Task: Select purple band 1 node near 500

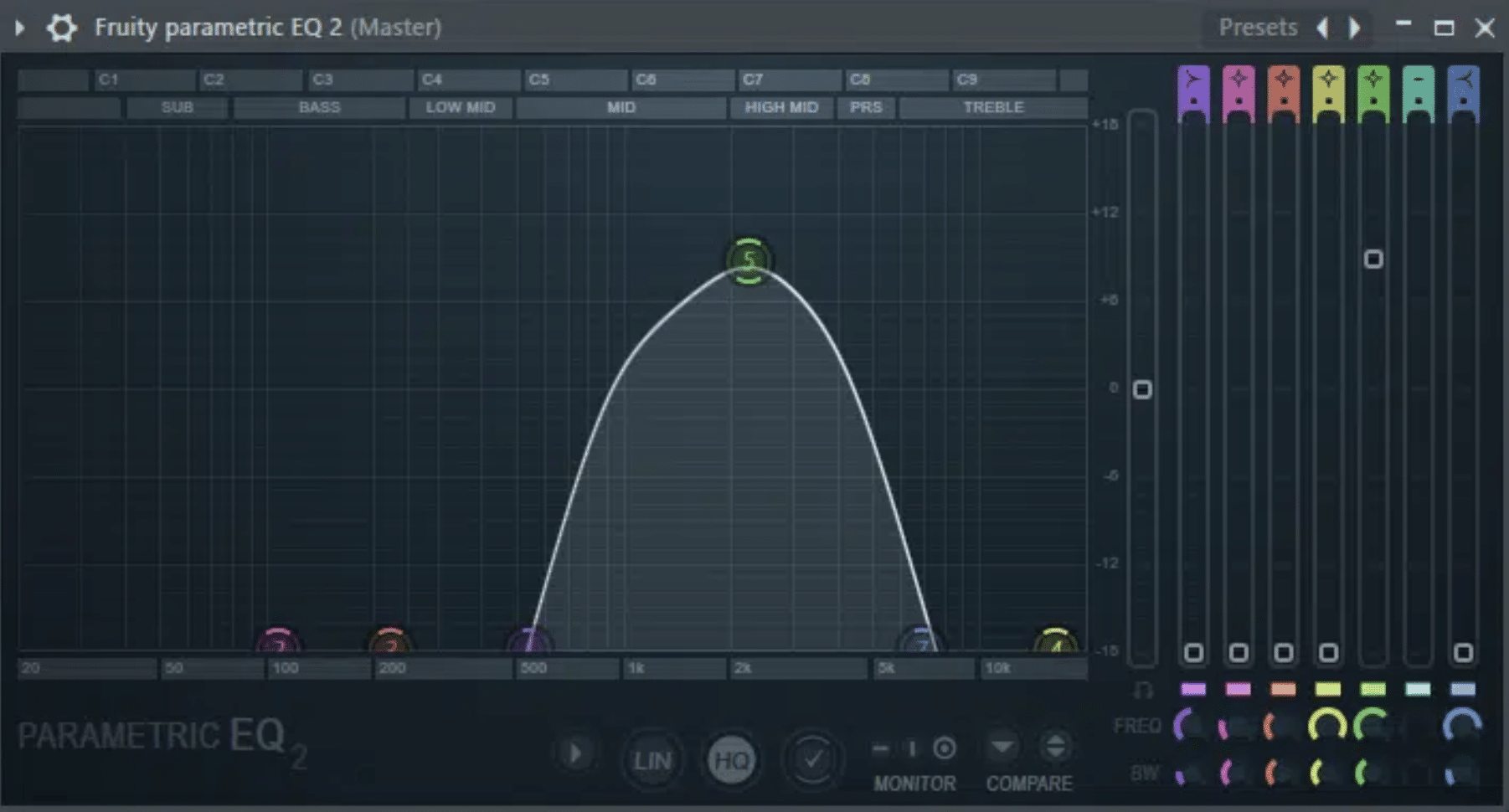Action: coord(529,642)
